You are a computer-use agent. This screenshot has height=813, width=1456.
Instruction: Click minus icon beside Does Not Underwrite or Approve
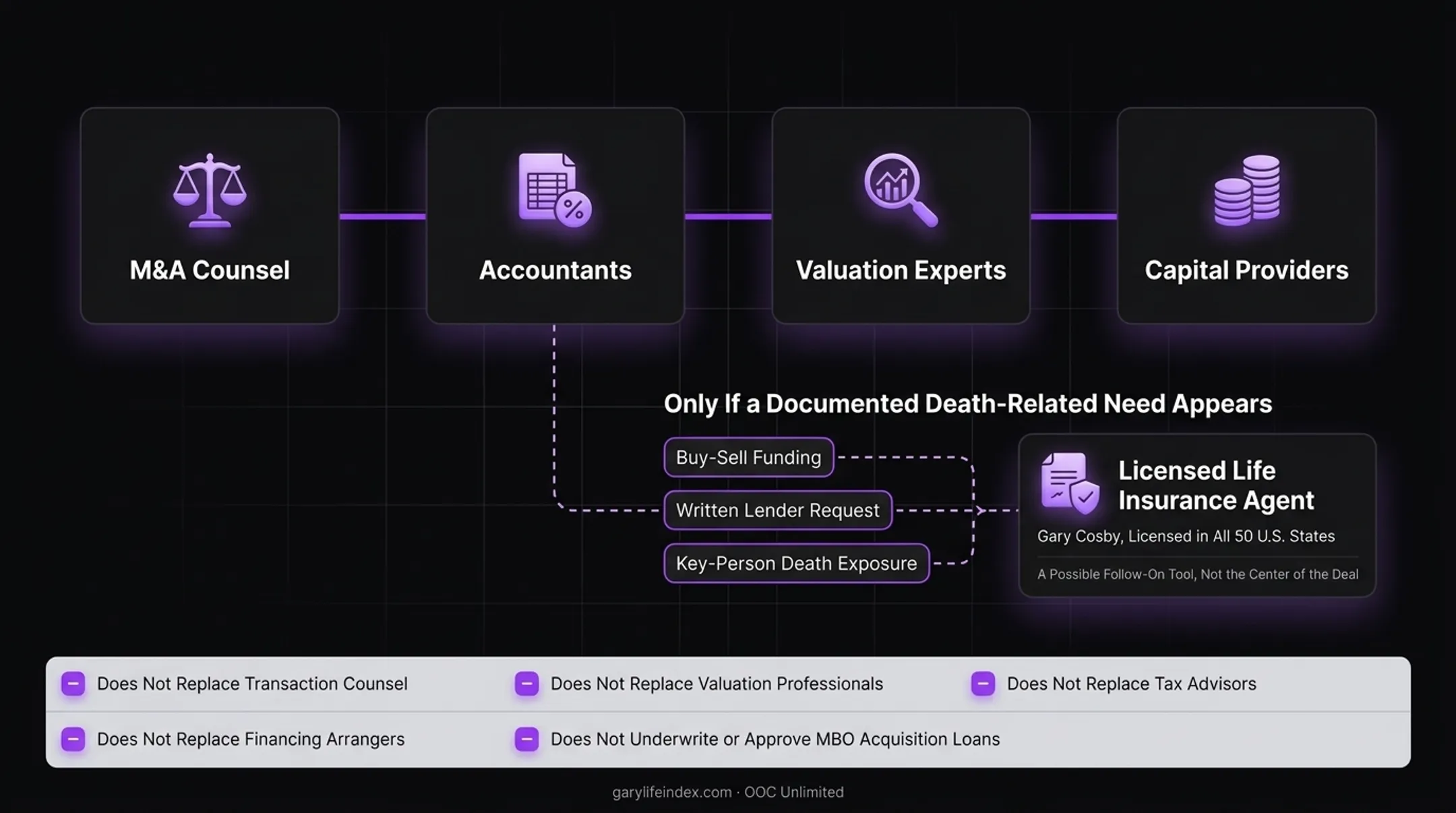526,740
